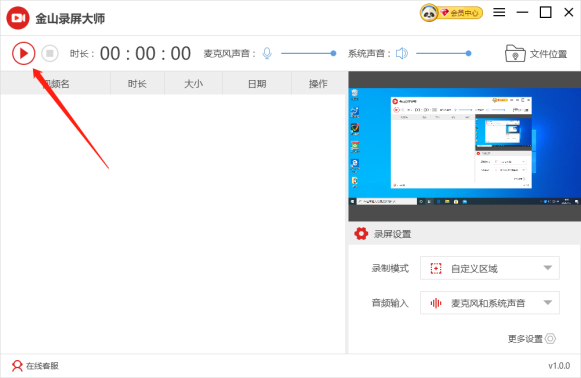This screenshot has width=581, height=378.
Task: Click the hexagon icon beside 更多设置
Action: [550, 339]
